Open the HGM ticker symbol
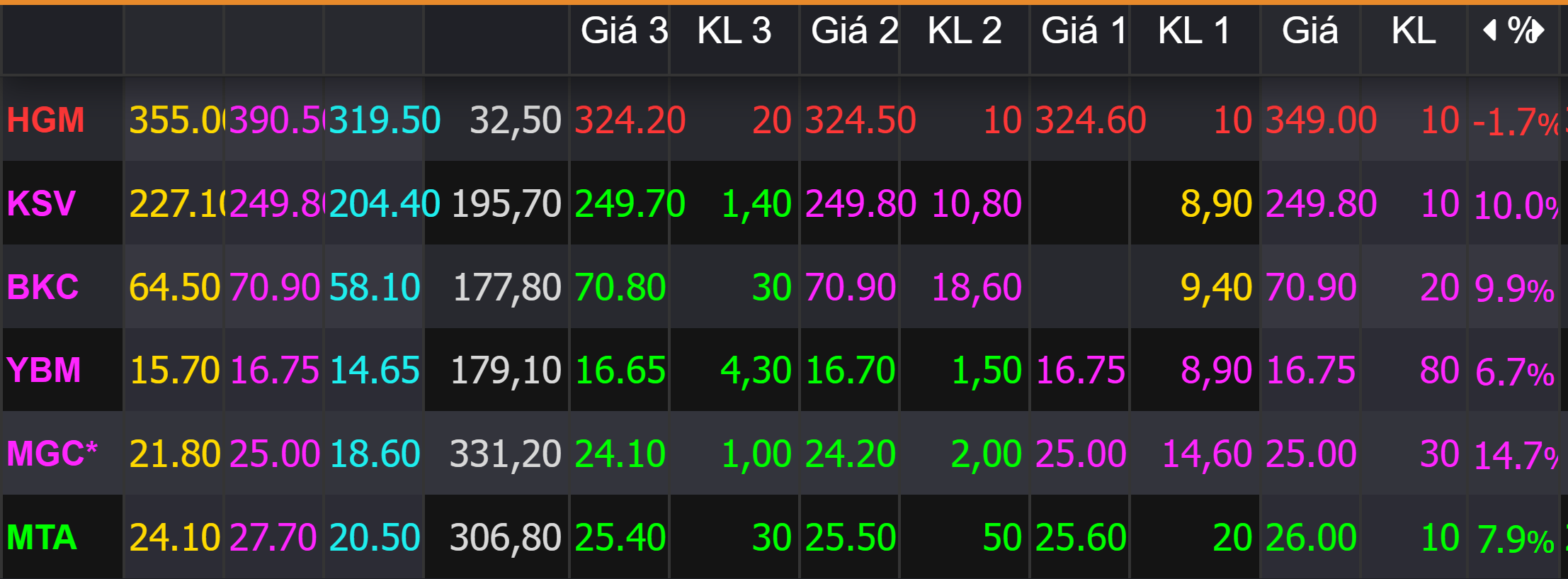 [x=46, y=120]
